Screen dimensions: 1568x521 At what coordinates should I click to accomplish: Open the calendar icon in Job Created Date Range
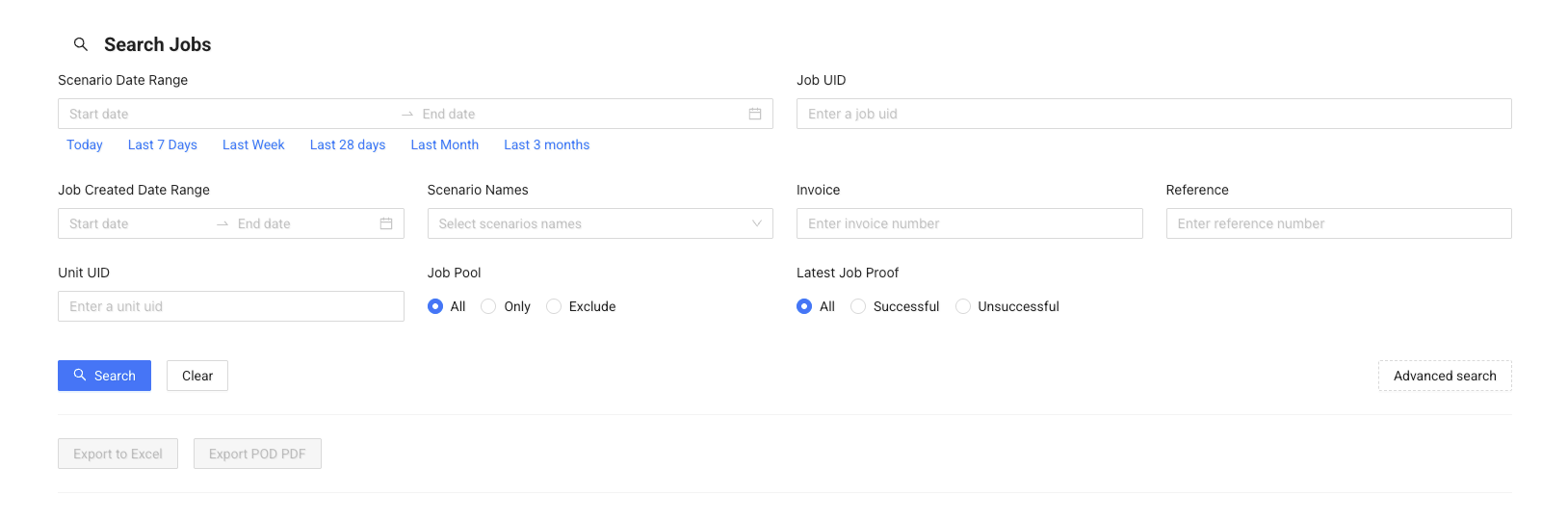click(x=386, y=223)
